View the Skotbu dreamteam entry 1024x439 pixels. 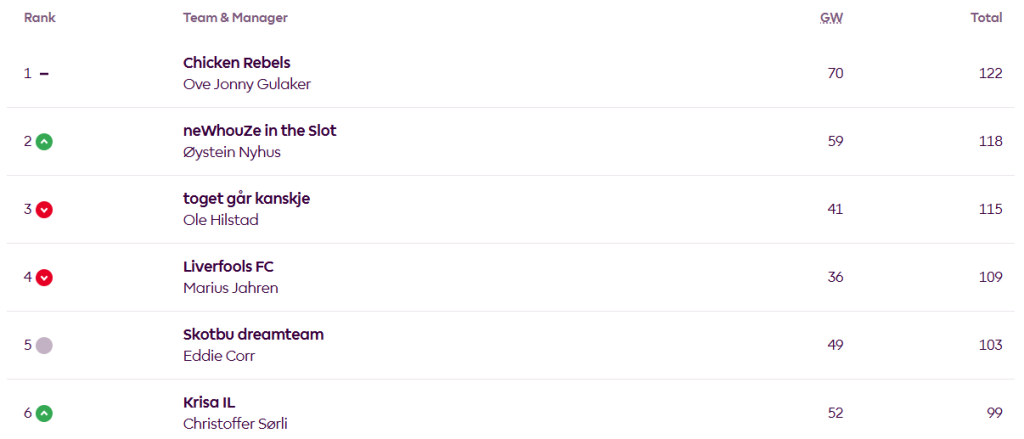click(253, 335)
